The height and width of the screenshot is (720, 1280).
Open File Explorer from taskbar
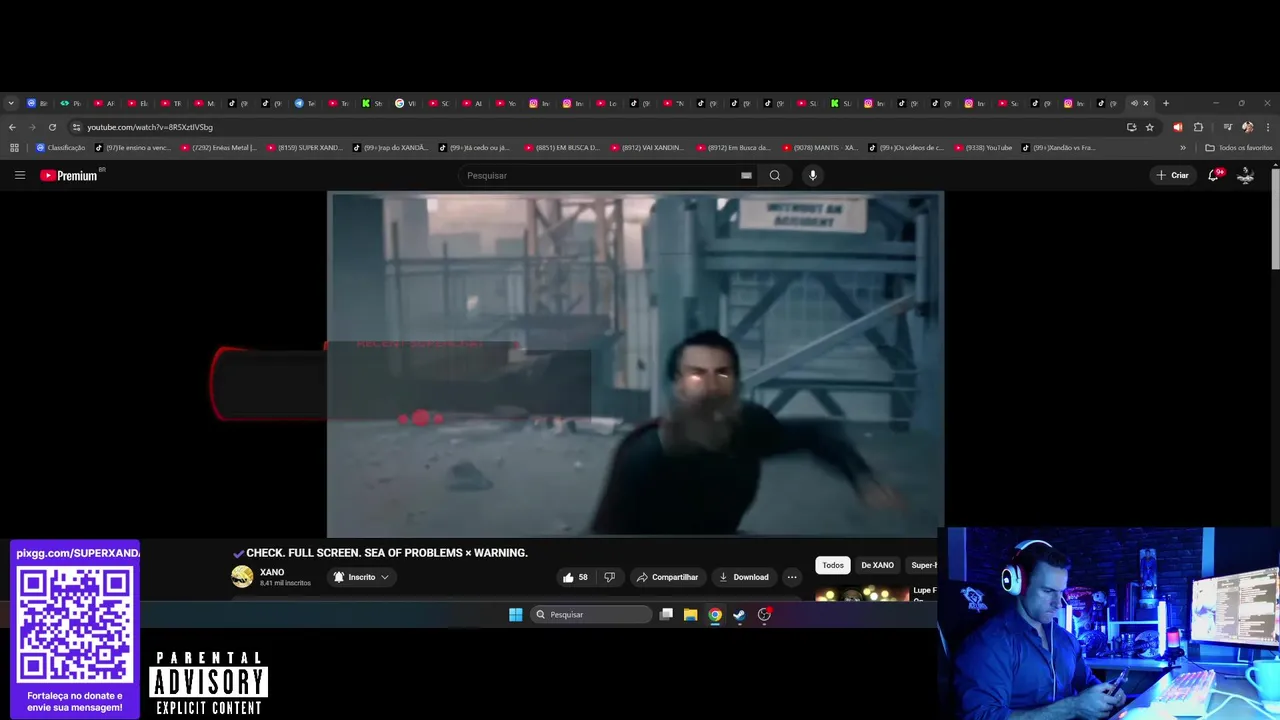click(690, 614)
